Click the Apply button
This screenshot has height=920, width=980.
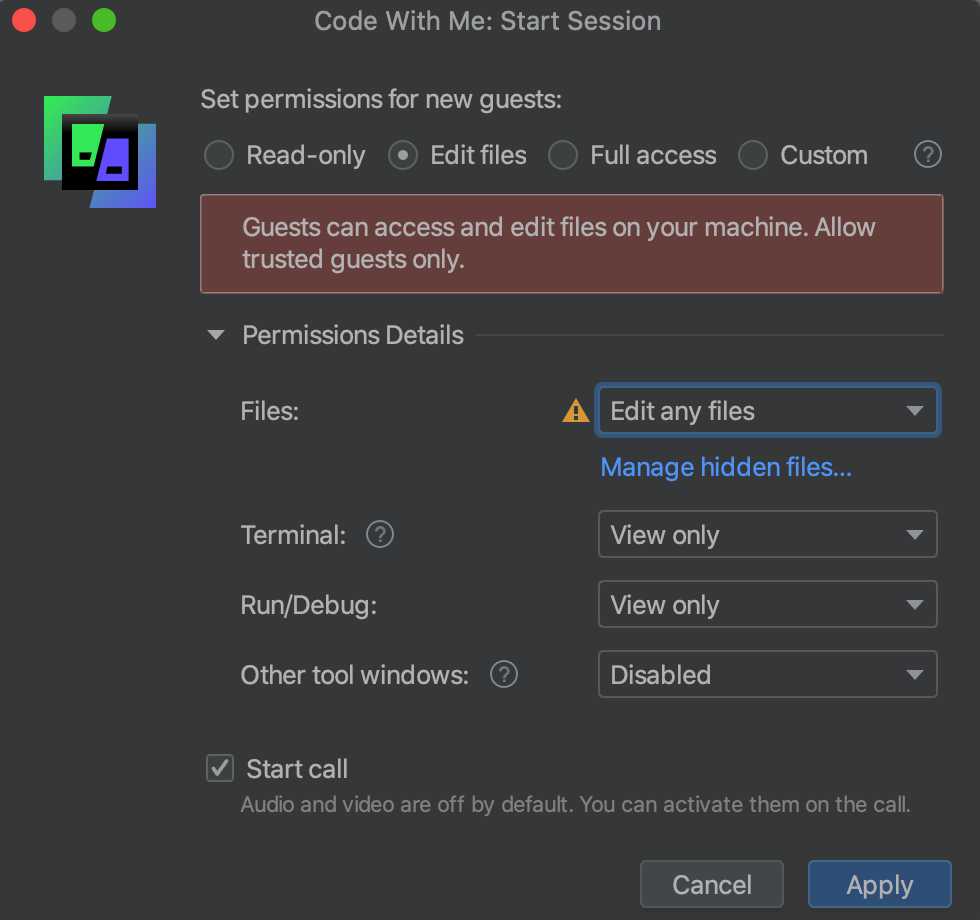point(879,885)
